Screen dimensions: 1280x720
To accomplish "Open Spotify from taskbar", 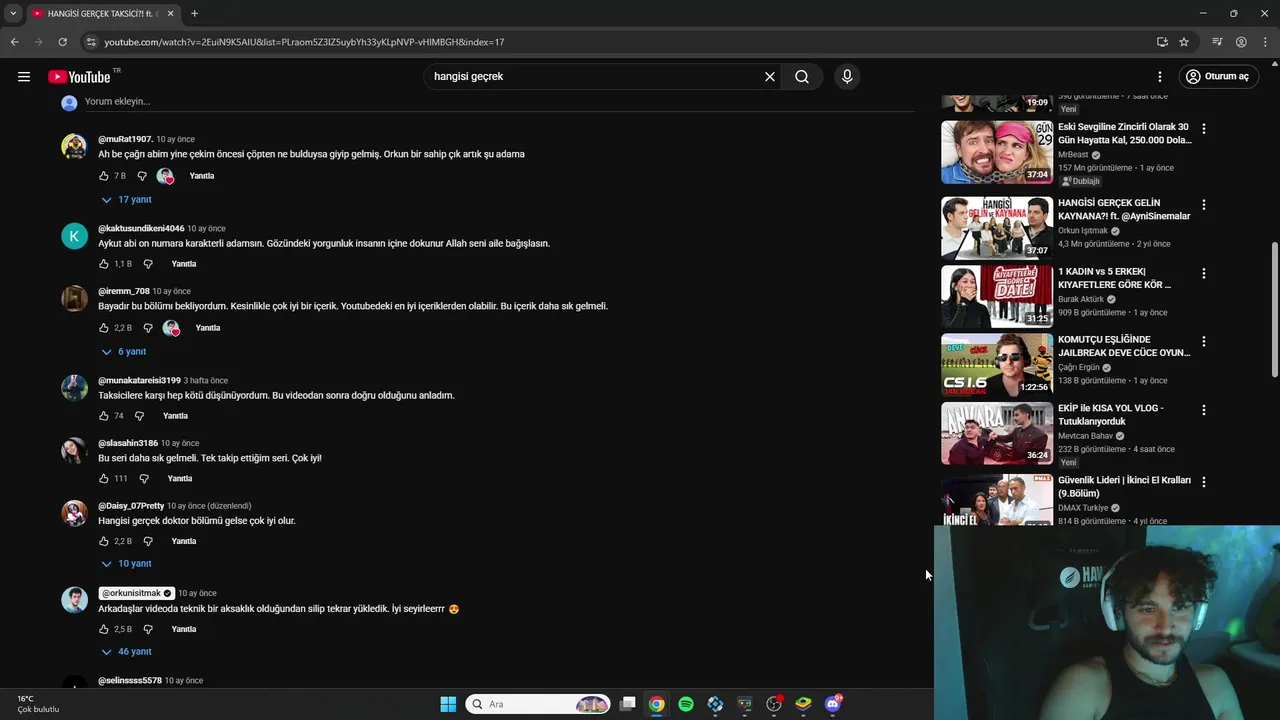I will 686,704.
